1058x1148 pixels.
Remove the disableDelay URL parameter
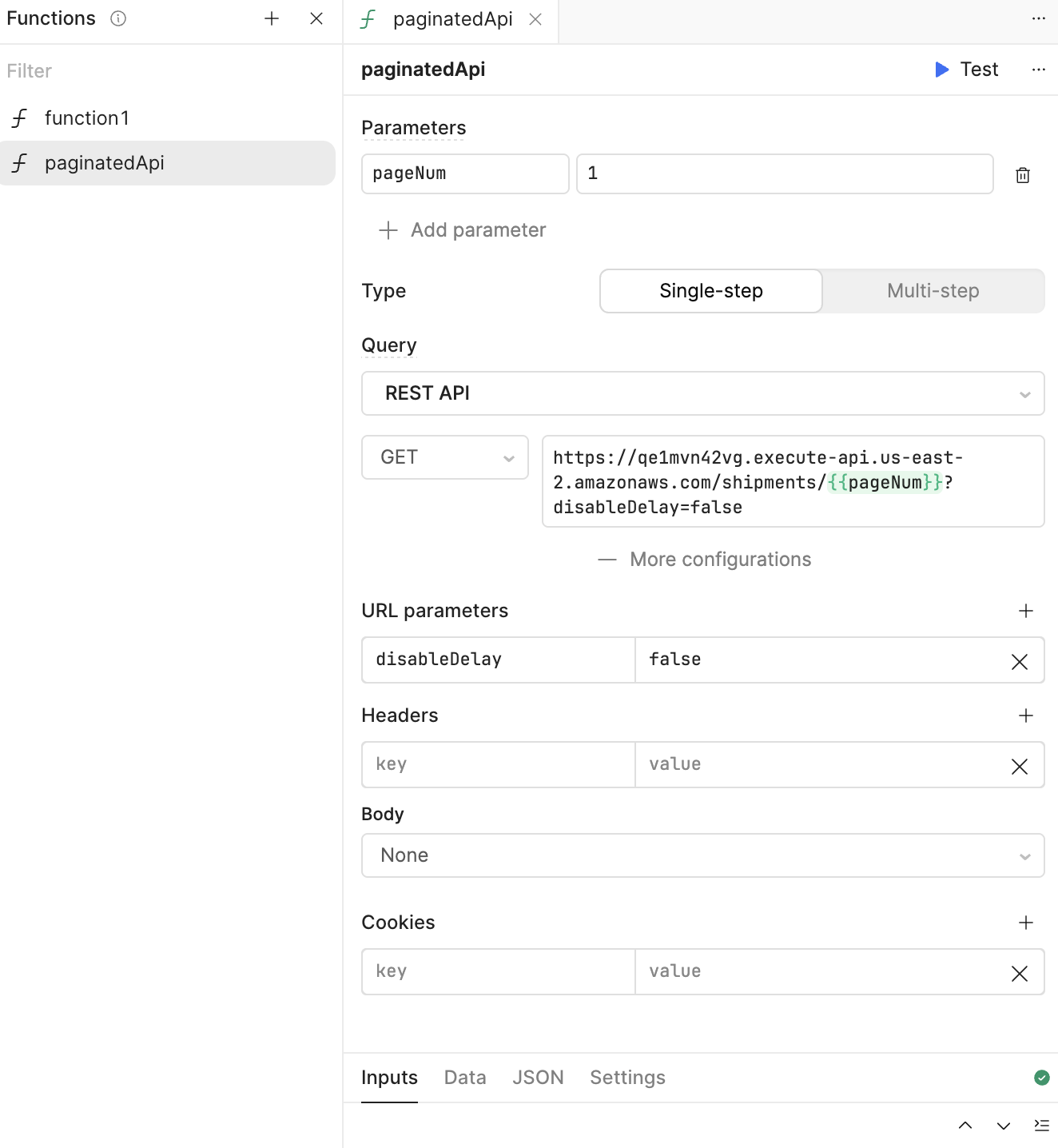click(1020, 662)
